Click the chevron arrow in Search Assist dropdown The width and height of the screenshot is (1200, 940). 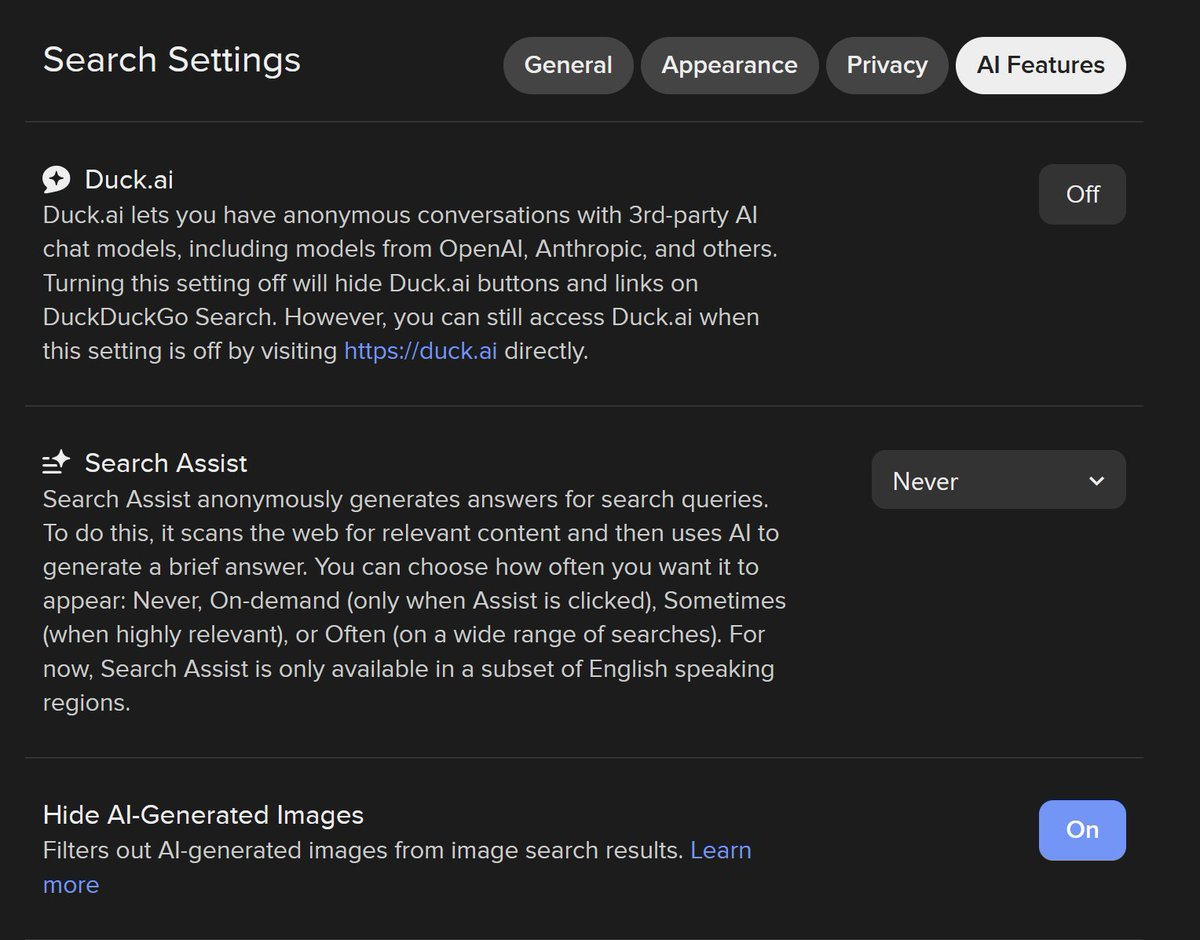(1096, 481)
